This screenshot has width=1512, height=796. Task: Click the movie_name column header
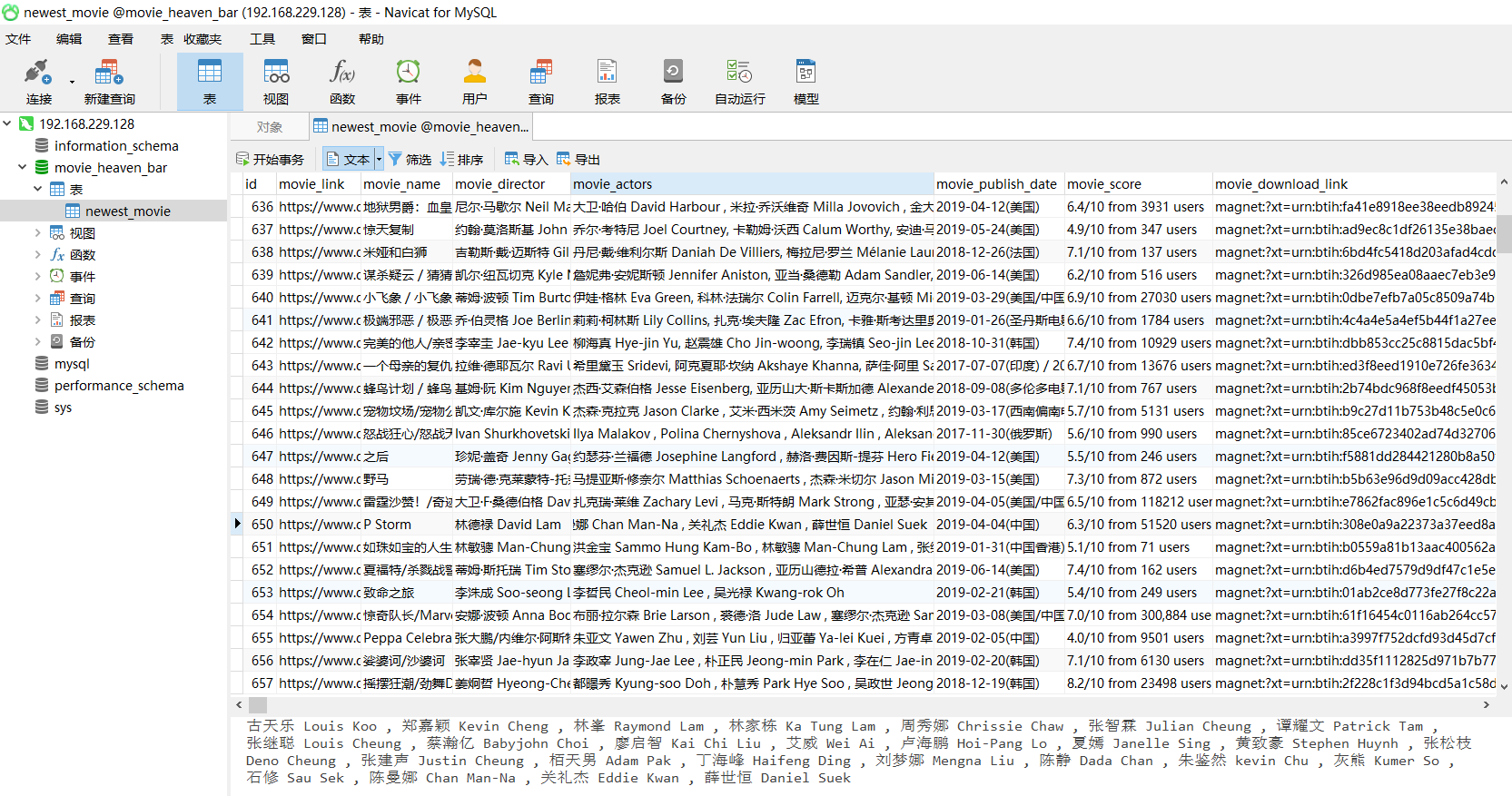407,184
